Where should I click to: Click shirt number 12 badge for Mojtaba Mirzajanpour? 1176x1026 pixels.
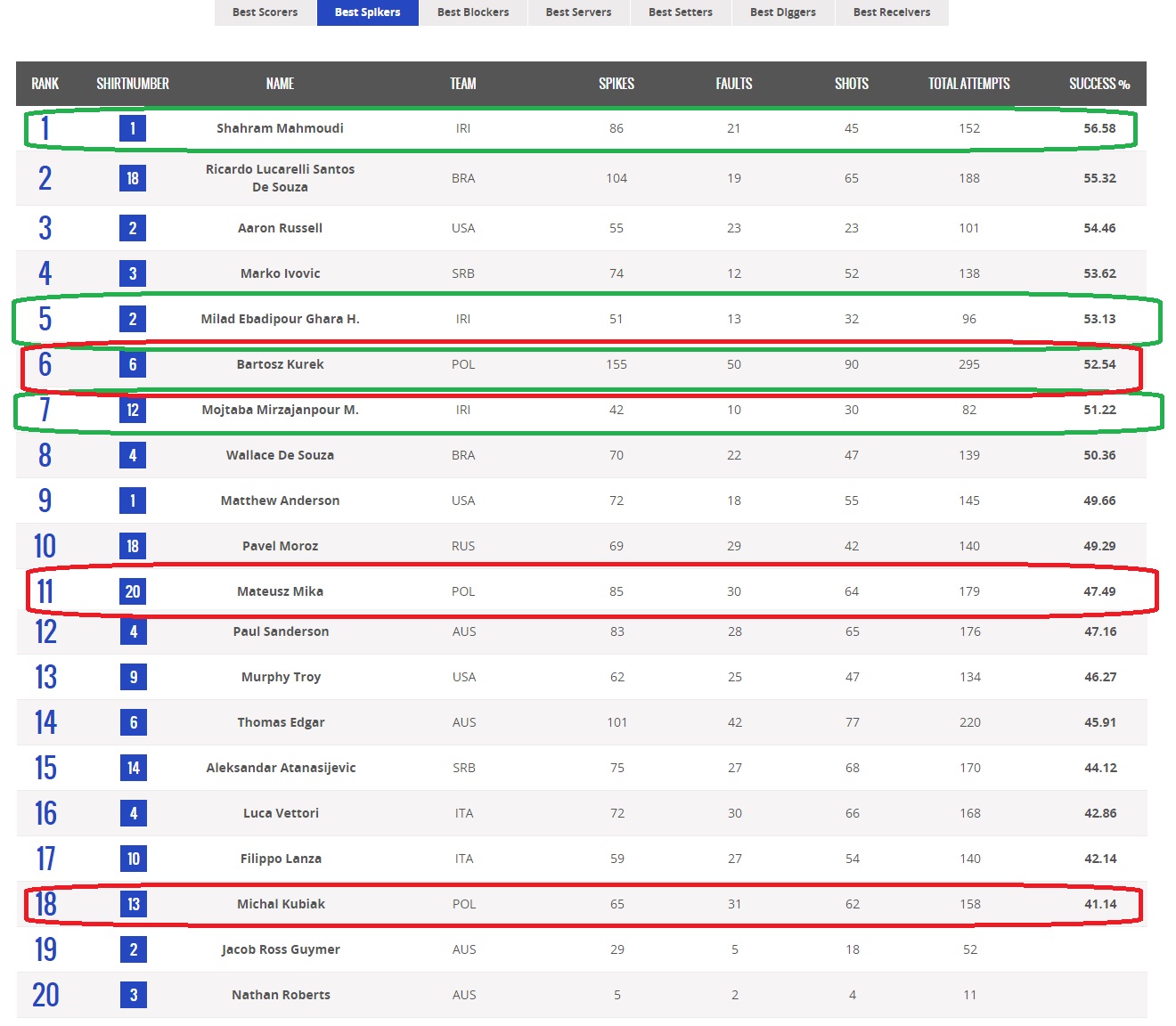coord(133,410)
